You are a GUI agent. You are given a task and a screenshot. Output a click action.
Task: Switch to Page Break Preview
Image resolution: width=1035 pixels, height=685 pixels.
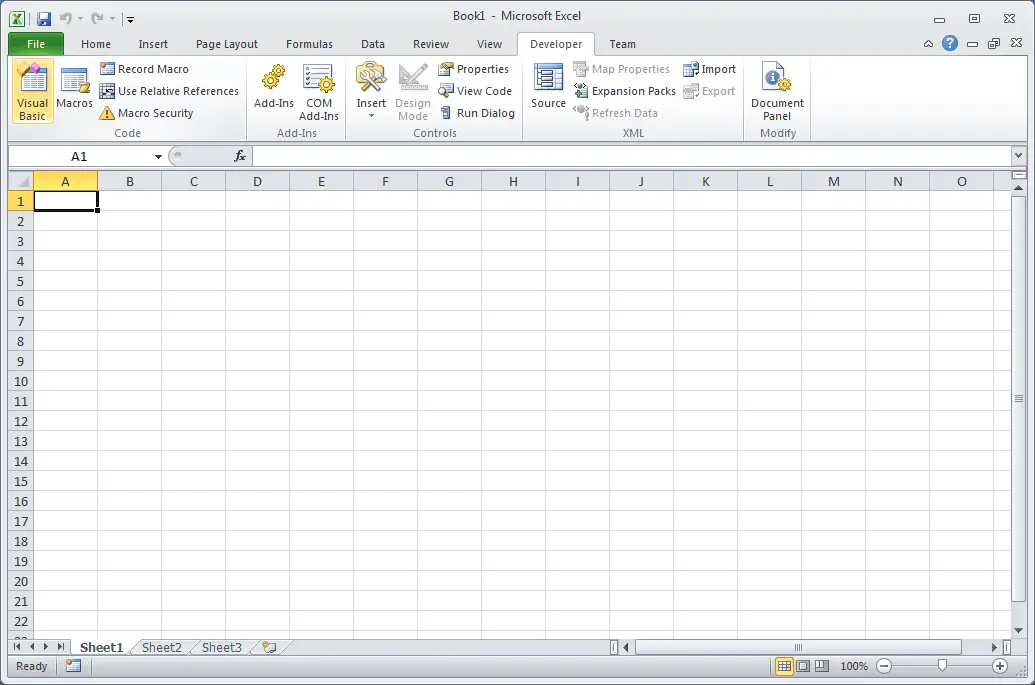point(822,666)
